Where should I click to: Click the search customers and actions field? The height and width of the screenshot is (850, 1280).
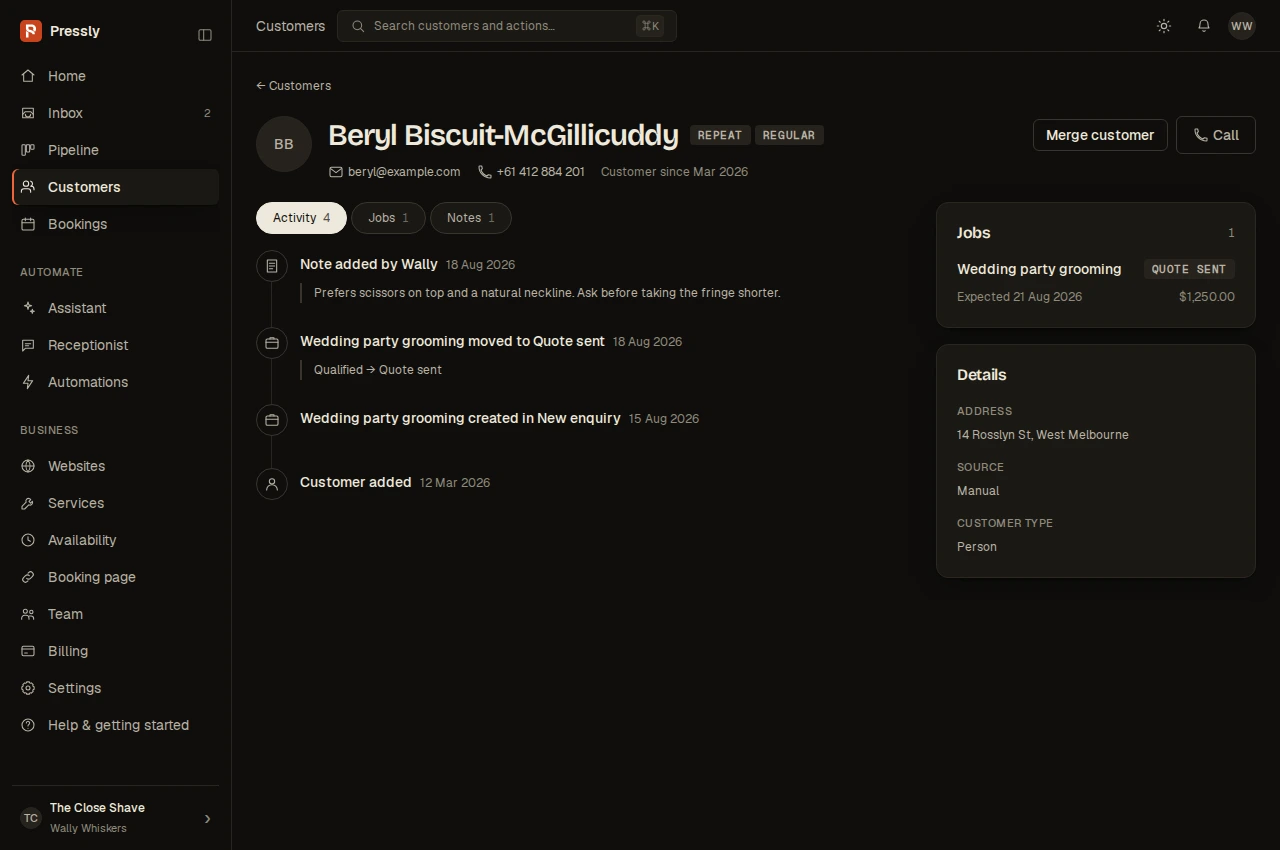(x=507, y=26)
